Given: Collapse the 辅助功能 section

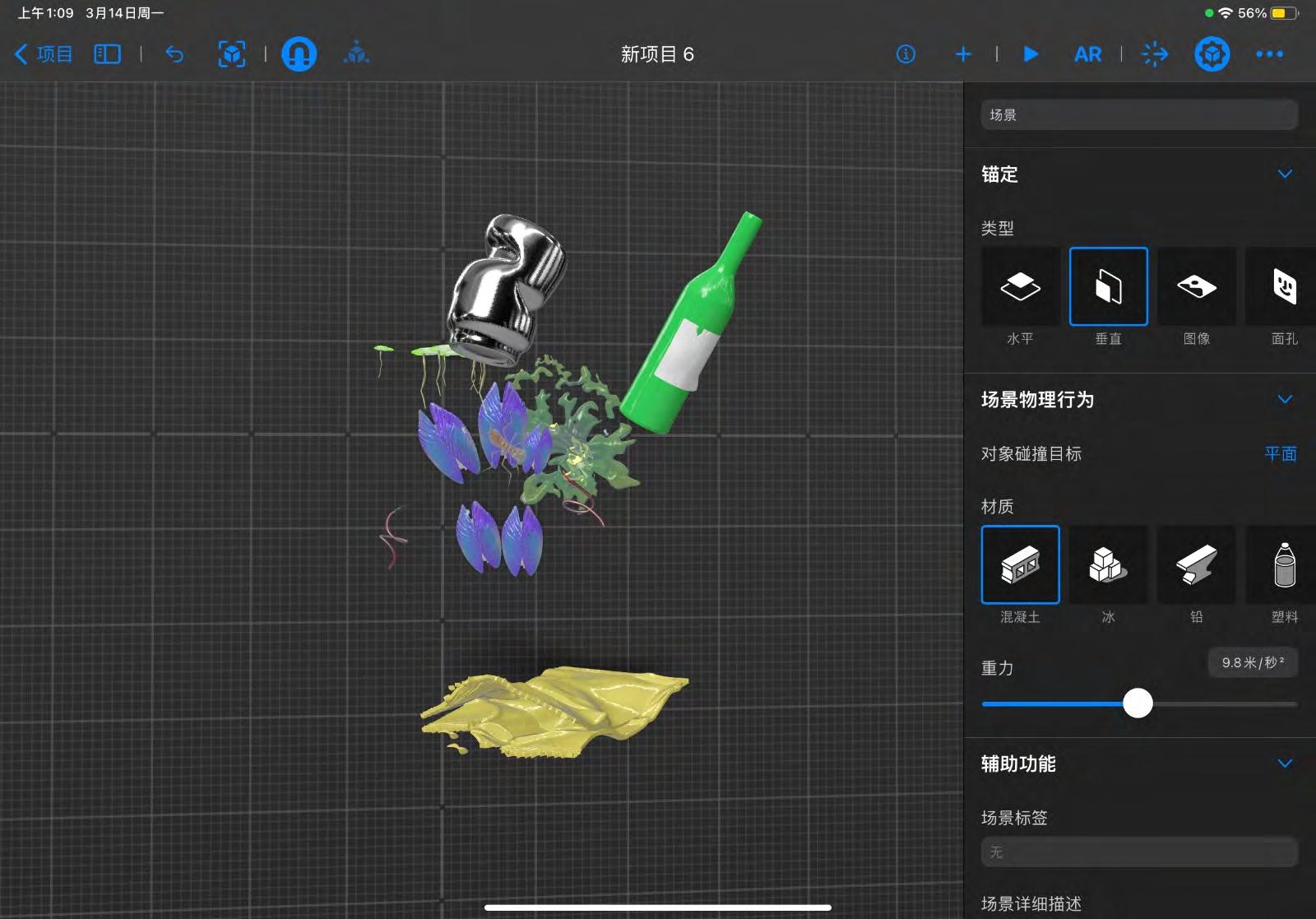Looking at the screenshot, I should (1285, 764).
